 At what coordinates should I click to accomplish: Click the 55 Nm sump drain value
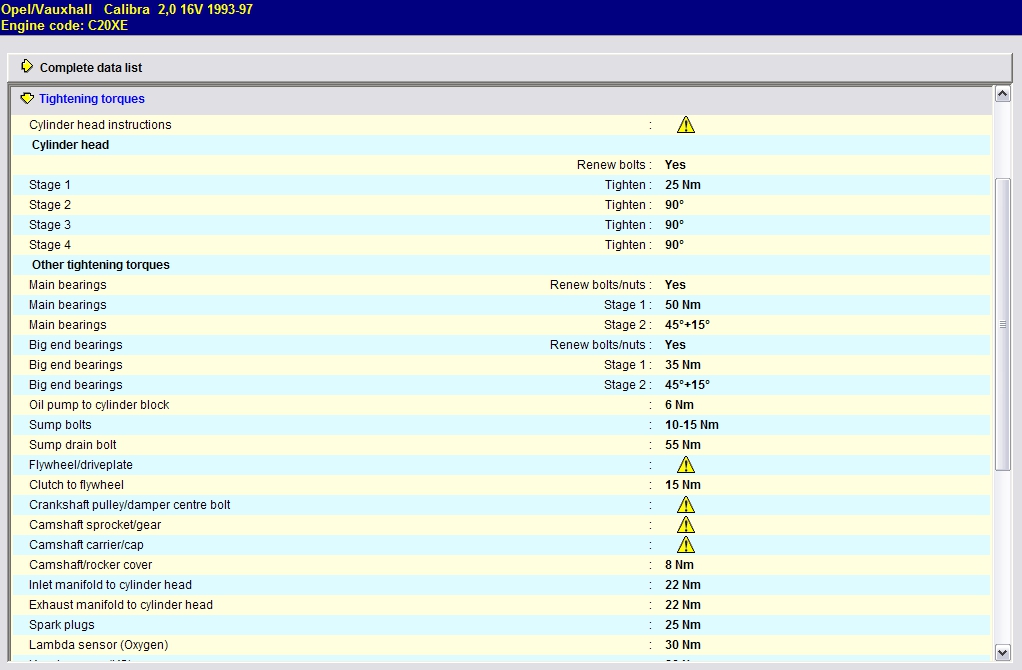(682, 445)
